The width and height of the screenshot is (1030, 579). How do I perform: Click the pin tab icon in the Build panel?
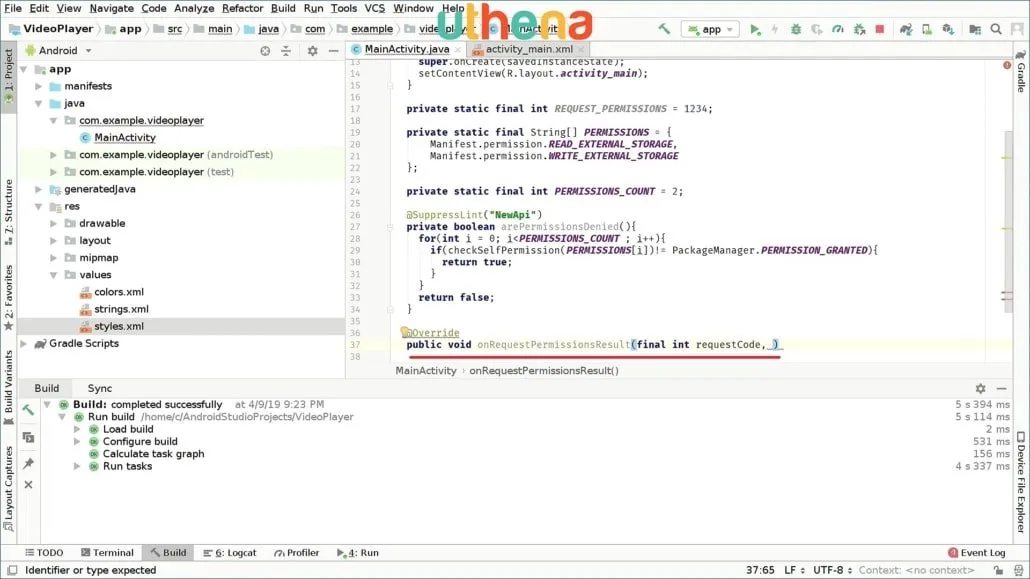28,463
